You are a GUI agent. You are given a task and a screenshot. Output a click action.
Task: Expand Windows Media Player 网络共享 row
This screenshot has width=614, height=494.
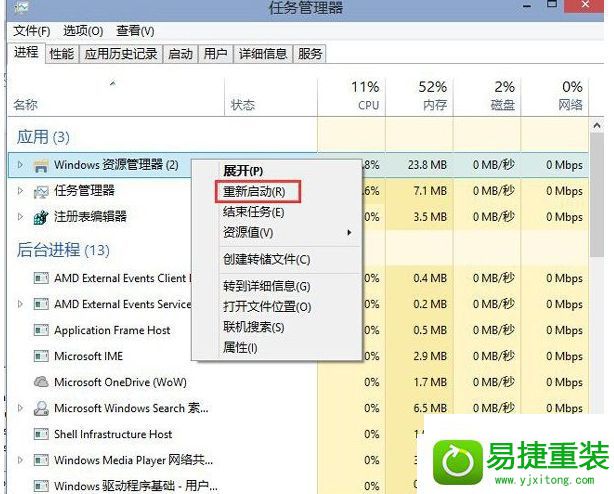tap(20, 460)
